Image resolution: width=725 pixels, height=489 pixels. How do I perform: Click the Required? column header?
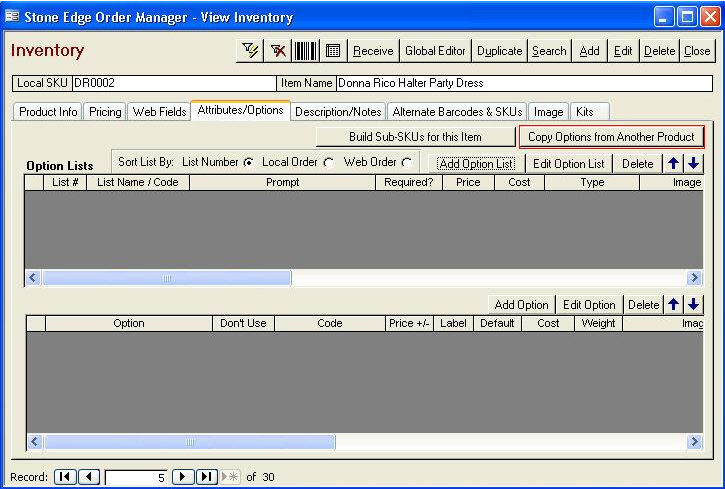409,182
